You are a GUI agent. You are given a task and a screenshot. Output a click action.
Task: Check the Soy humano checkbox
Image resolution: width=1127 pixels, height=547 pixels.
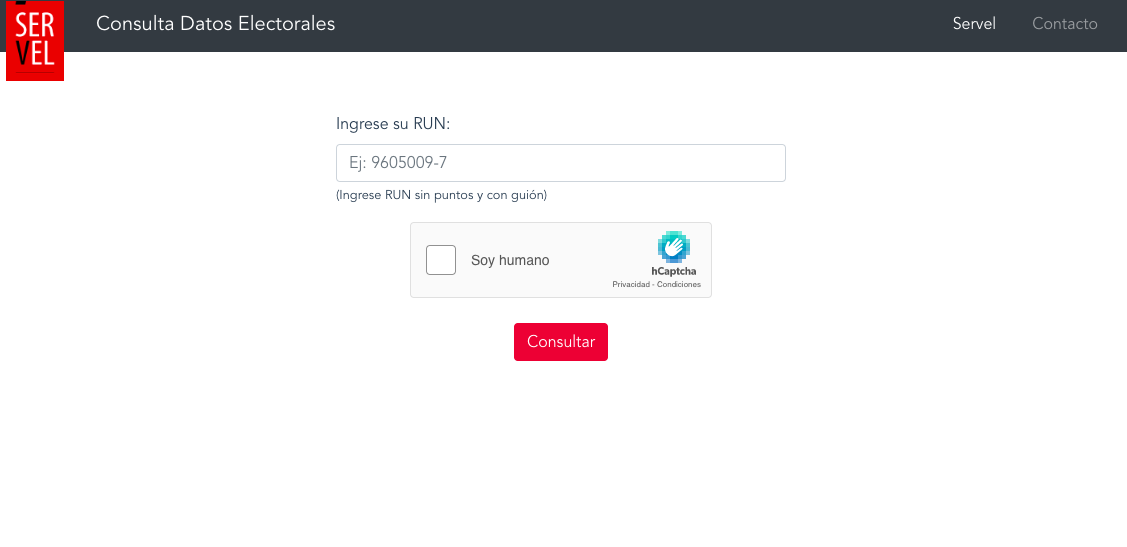pyautogui.click(x=441, y=260)
